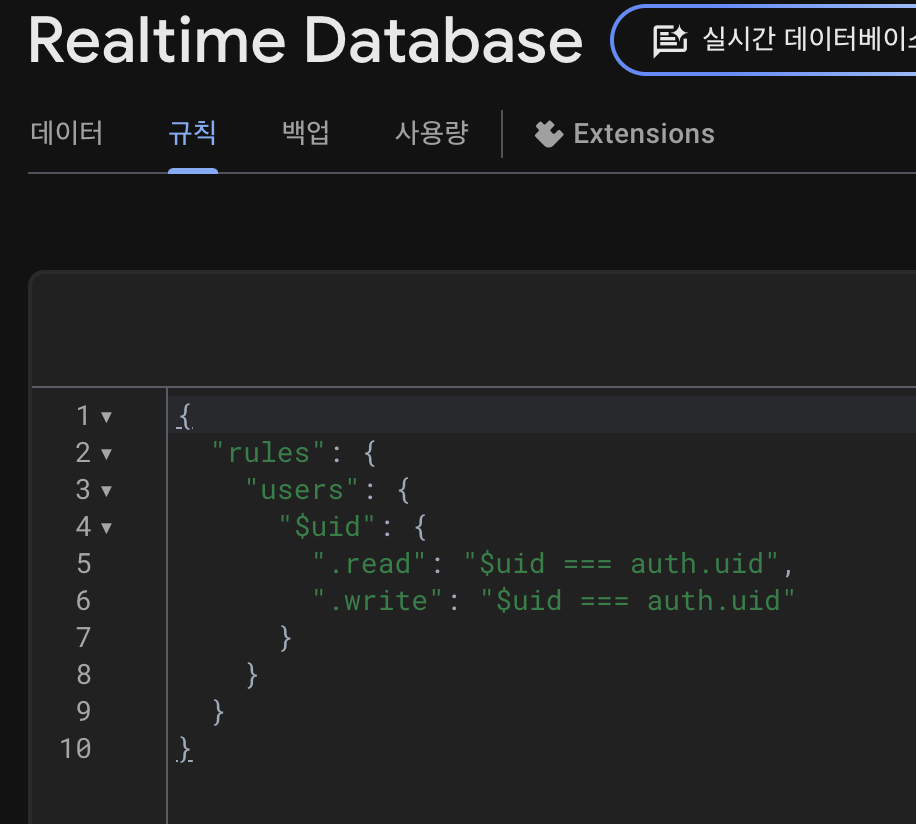Screen dimensions: 916x824
Task: Collapse the "rules" block on line 2
Action: 106,454
